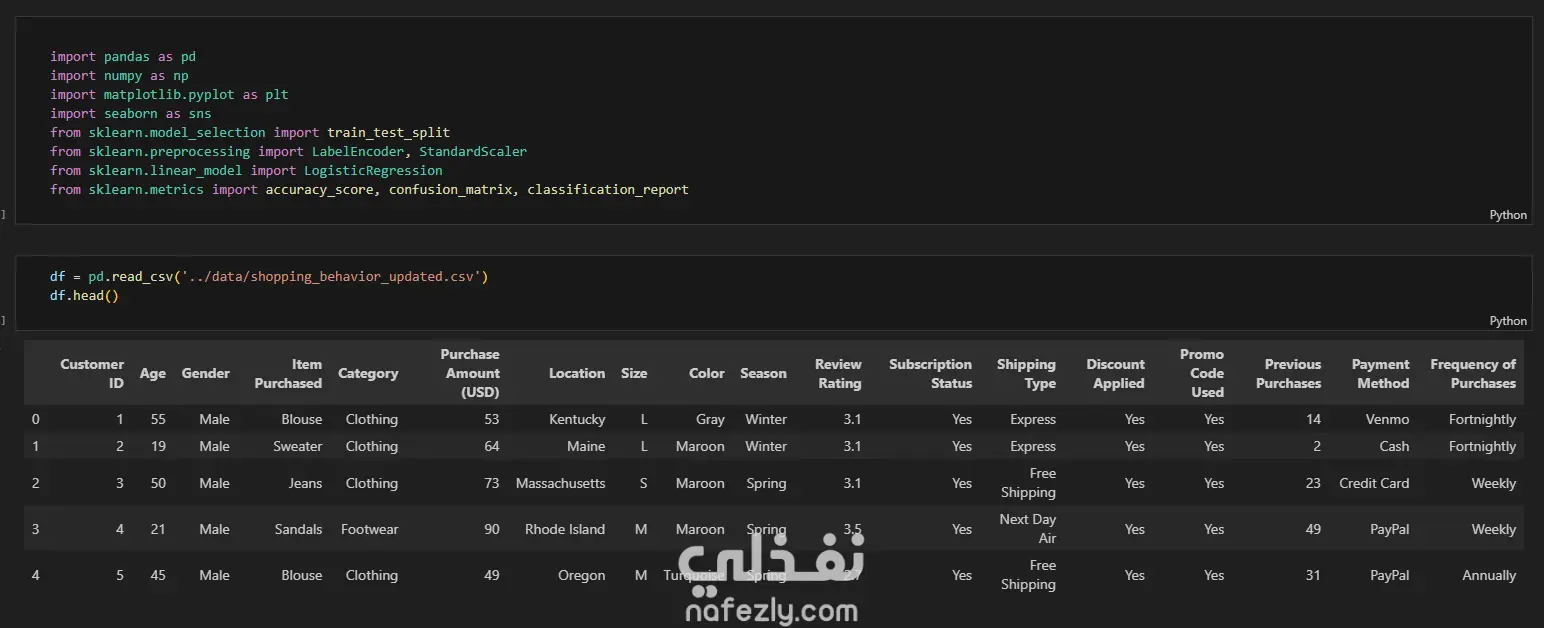This screenshot has height=628, width=1544.
Task: Click the Venmo payment method cell
Action: pos(1387,419)
